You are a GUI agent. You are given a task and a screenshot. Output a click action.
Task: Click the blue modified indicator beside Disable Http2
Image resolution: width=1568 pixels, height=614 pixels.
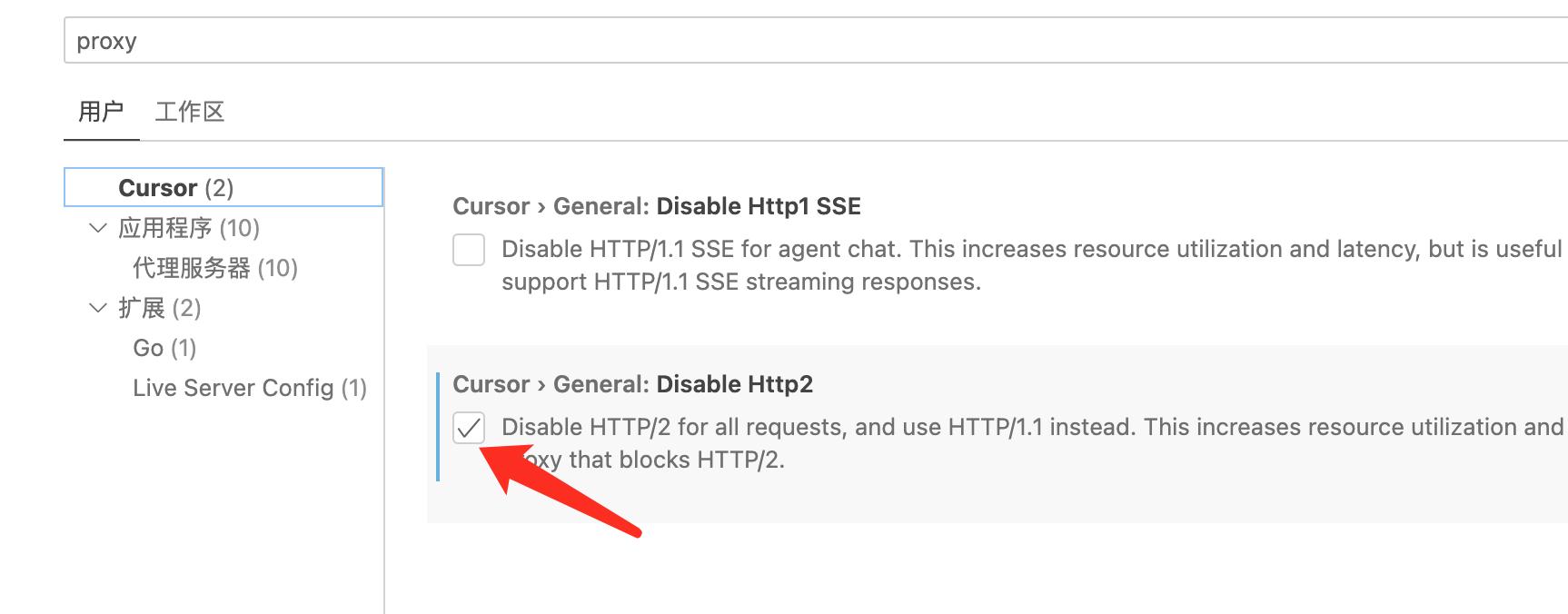(438, 427)
